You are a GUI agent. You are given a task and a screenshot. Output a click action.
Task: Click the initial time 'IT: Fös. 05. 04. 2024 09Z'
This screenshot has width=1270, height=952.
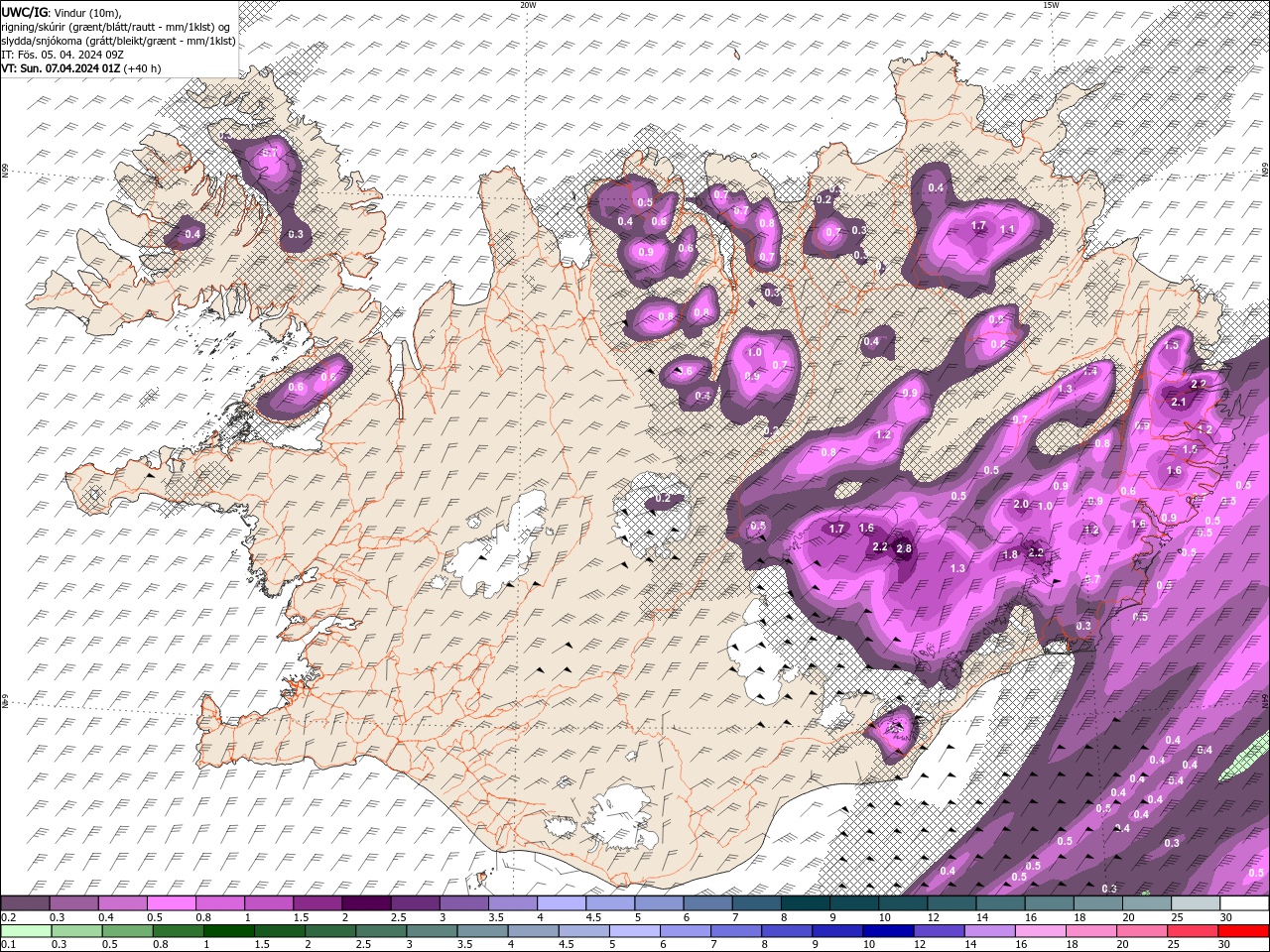tap(63, 55)
